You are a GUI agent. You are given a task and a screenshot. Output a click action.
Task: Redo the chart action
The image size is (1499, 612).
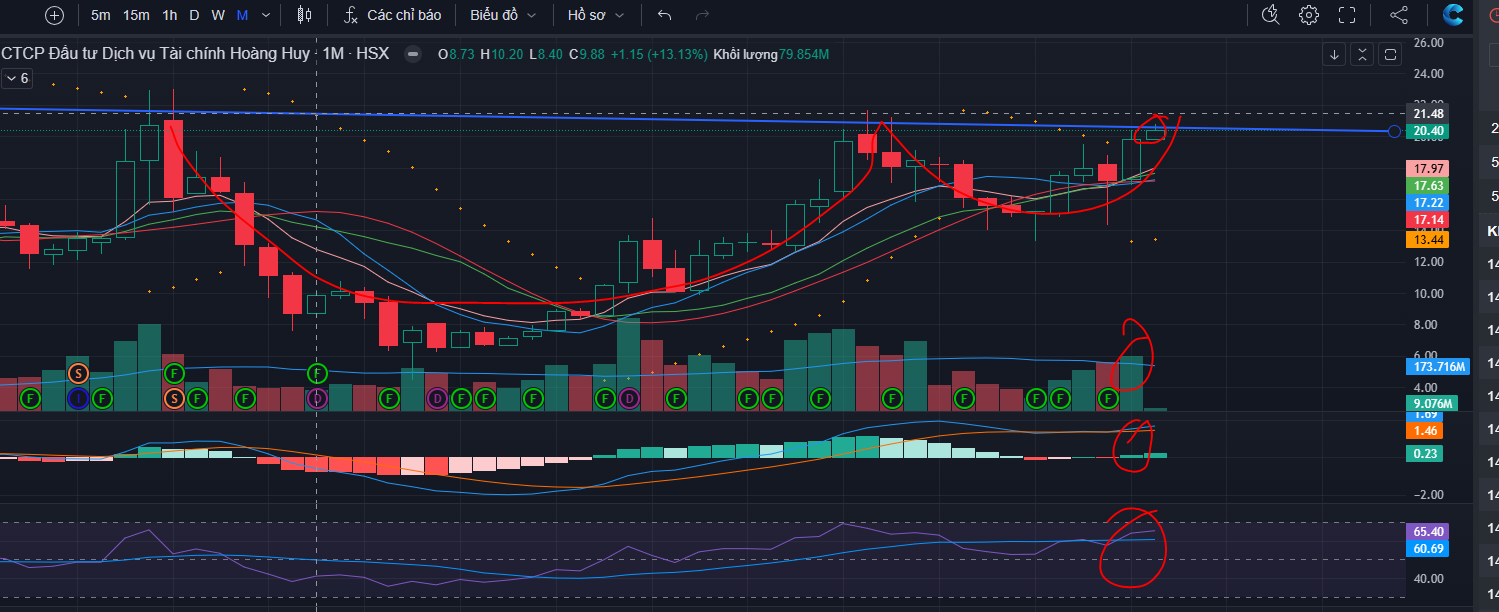point(702,15)
